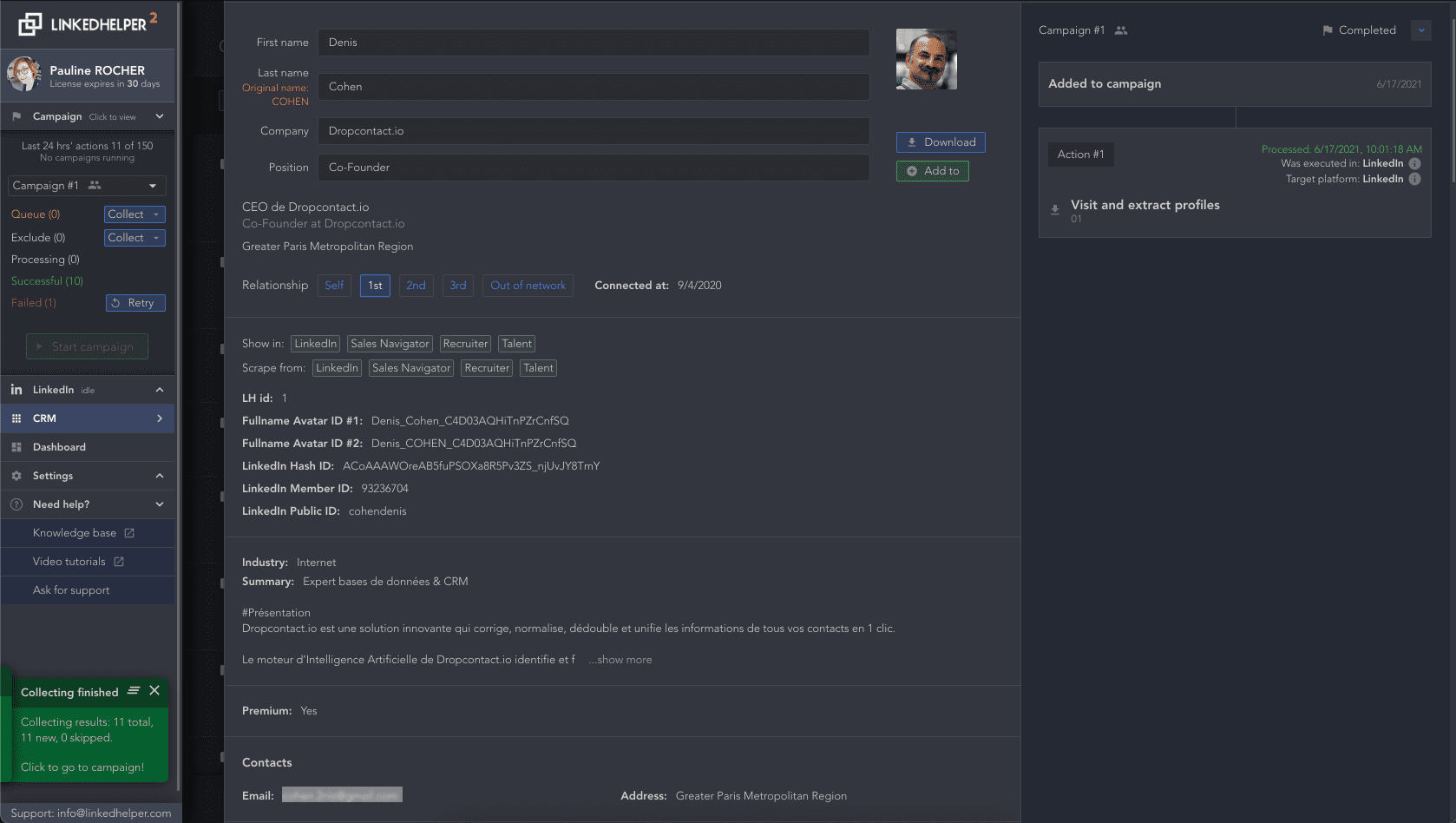Open the Processing (0) list

coord(45,260)
